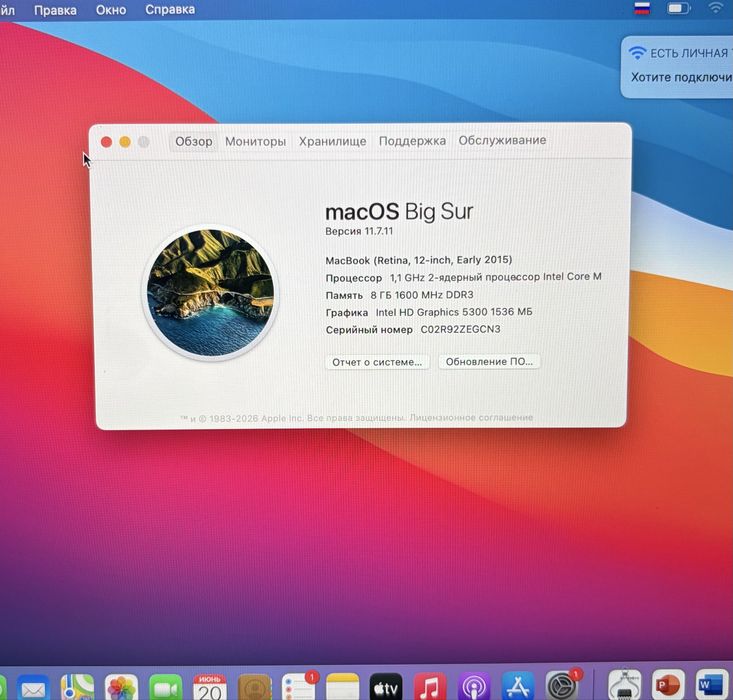Open the Photos app icon
The width and height of the screenshot is (733, 700).
click(121, 687)
